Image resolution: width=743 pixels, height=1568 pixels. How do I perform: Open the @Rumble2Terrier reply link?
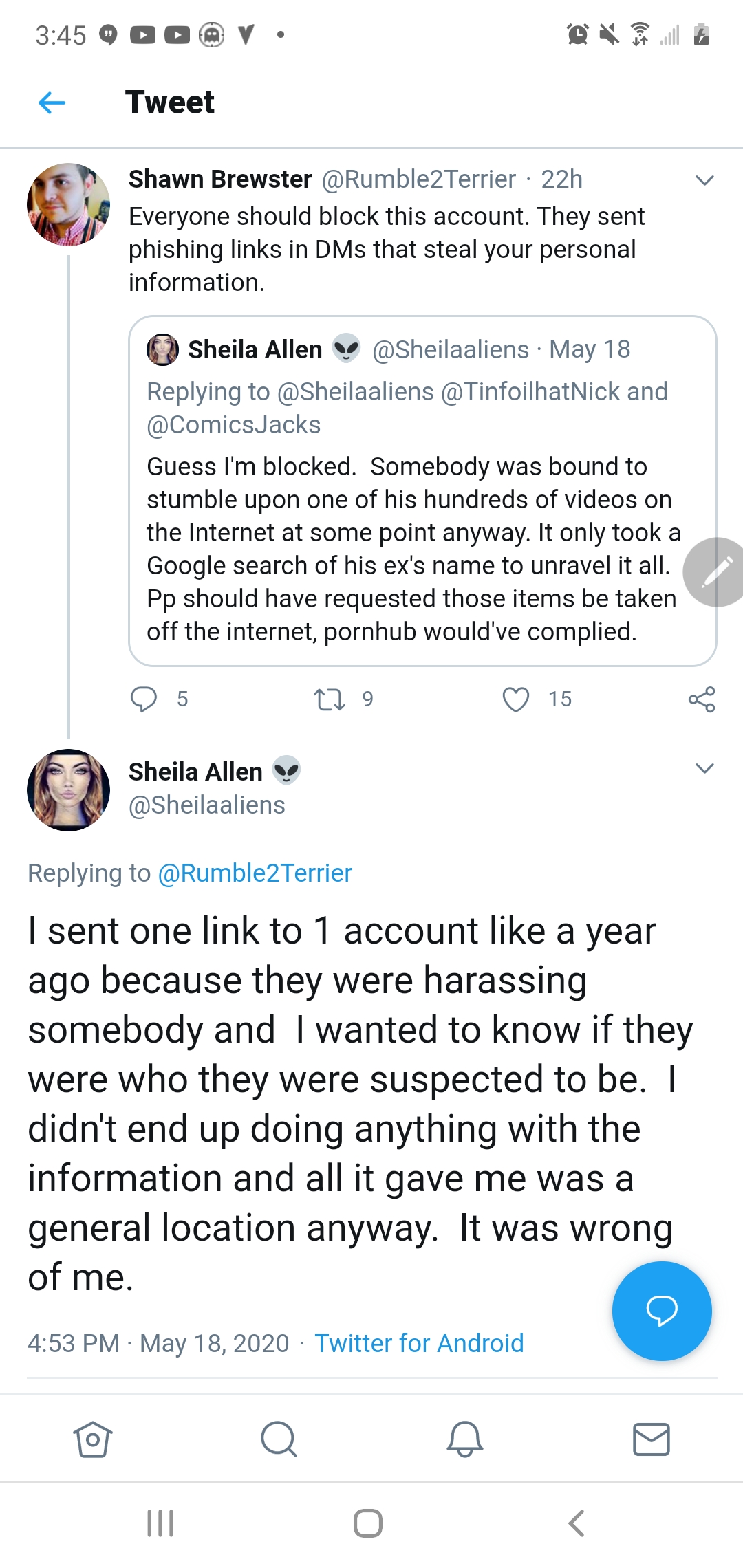point(255,873)
